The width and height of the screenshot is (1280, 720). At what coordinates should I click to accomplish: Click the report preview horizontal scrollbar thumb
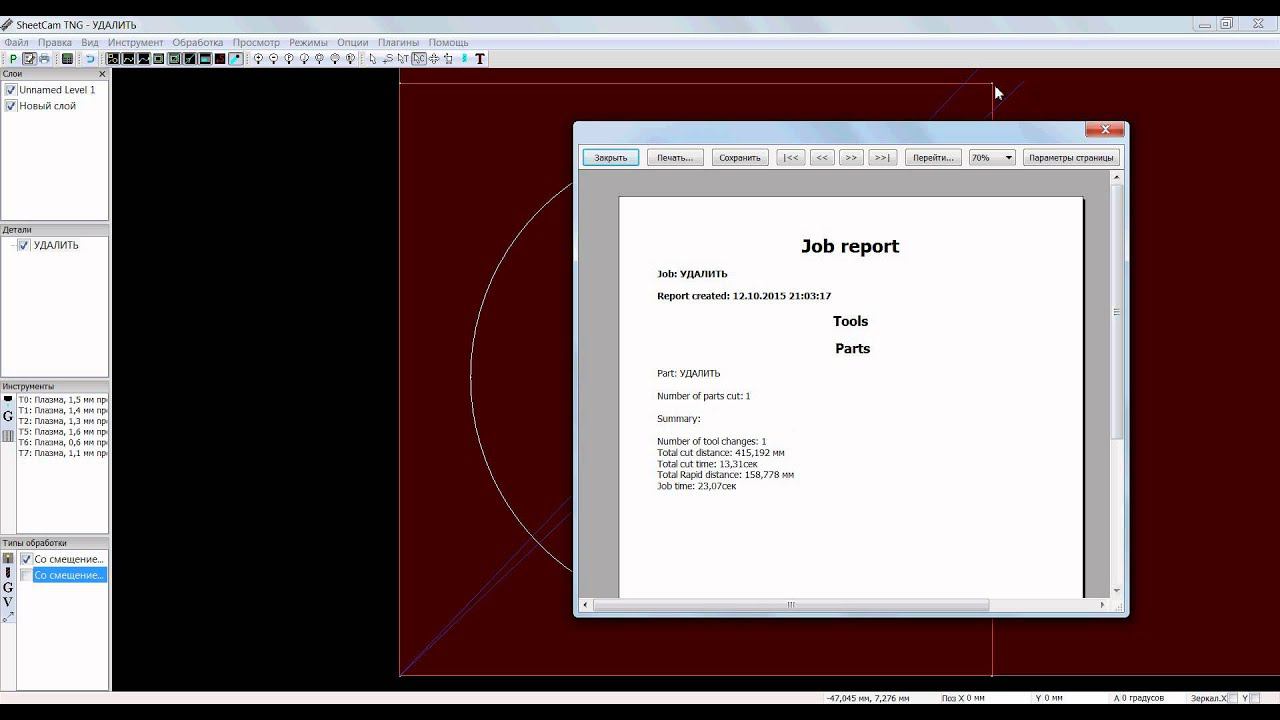point(791,605)
